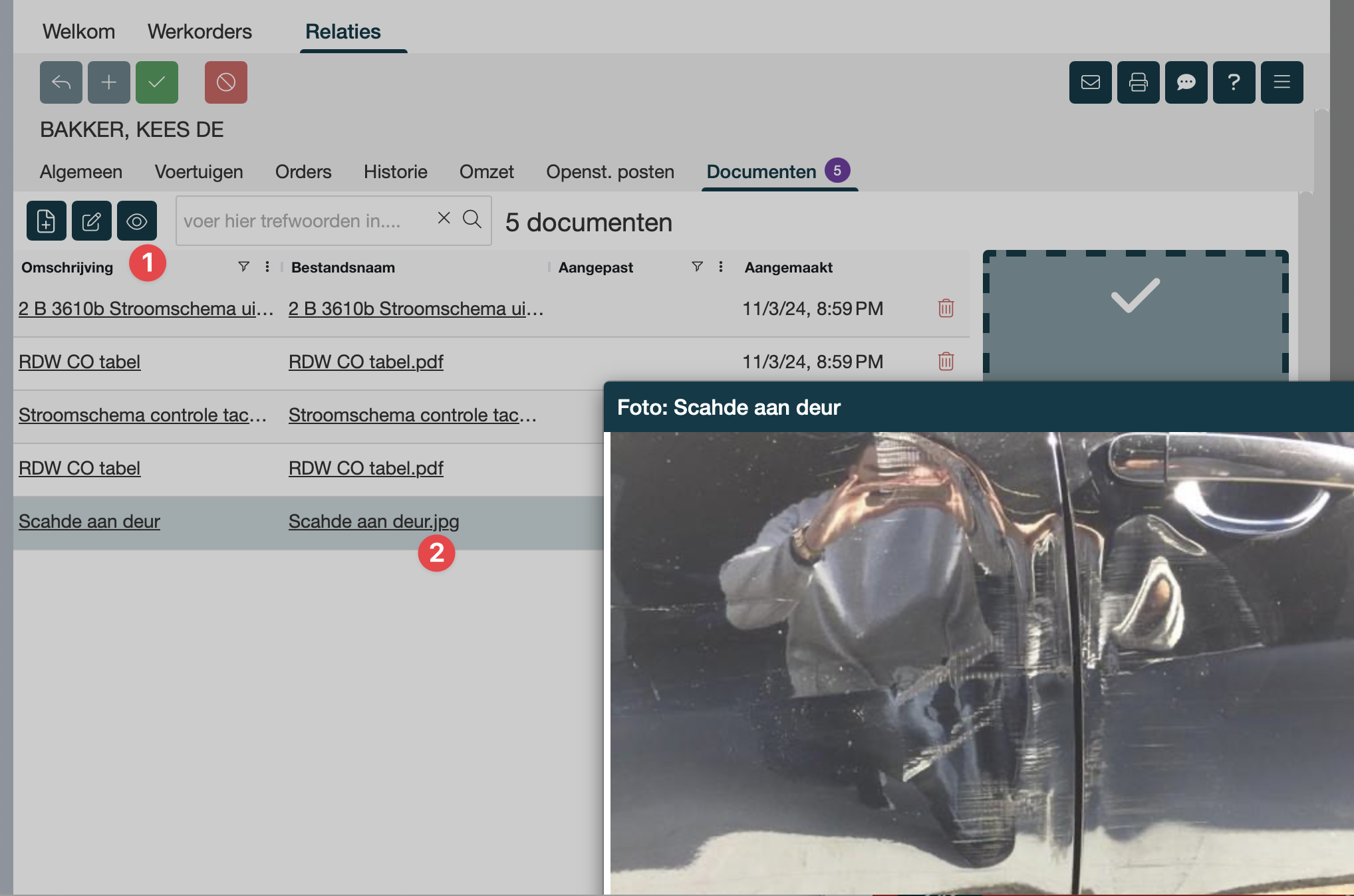Open the Aangepast column filter
This screenshot has width=1354, height=896.
click(697, 267)
